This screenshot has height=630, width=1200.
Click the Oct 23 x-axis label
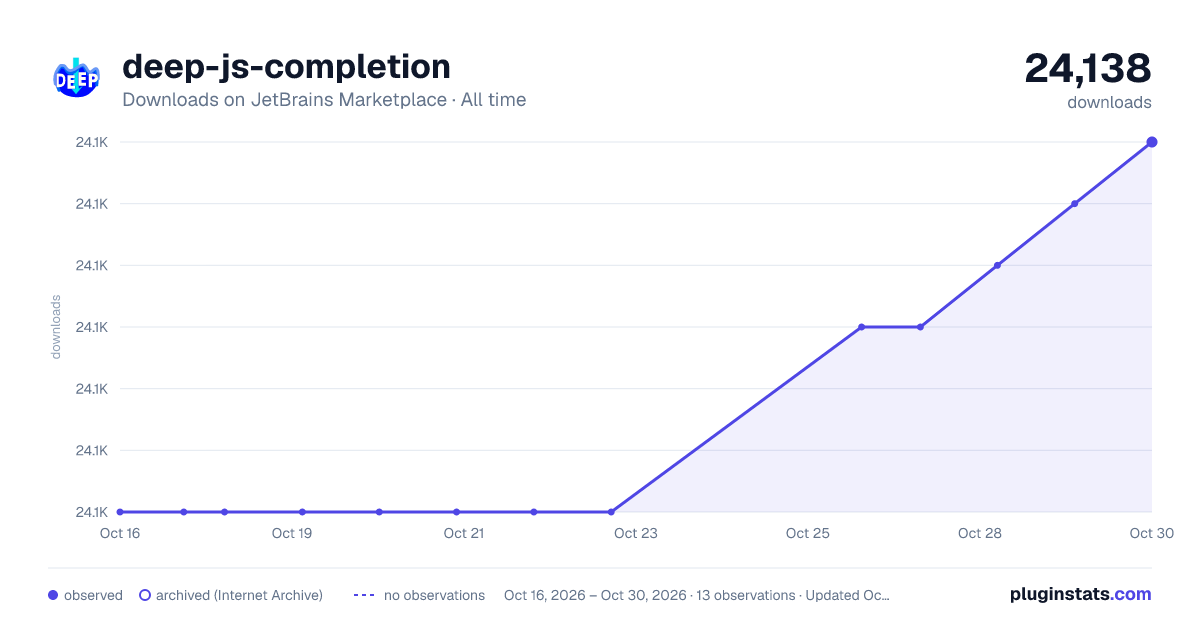pyautogui.click(x=636, y=533)
